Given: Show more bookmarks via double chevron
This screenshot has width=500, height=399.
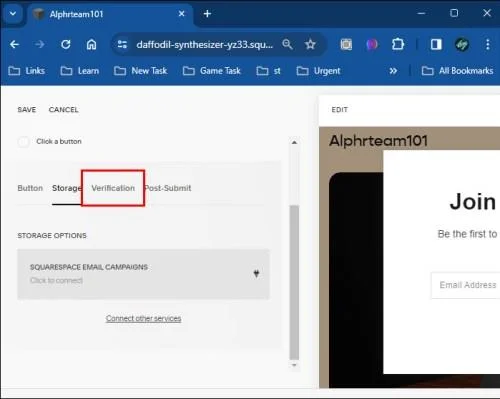Looking at the screenshot, I should pos(393,71).
